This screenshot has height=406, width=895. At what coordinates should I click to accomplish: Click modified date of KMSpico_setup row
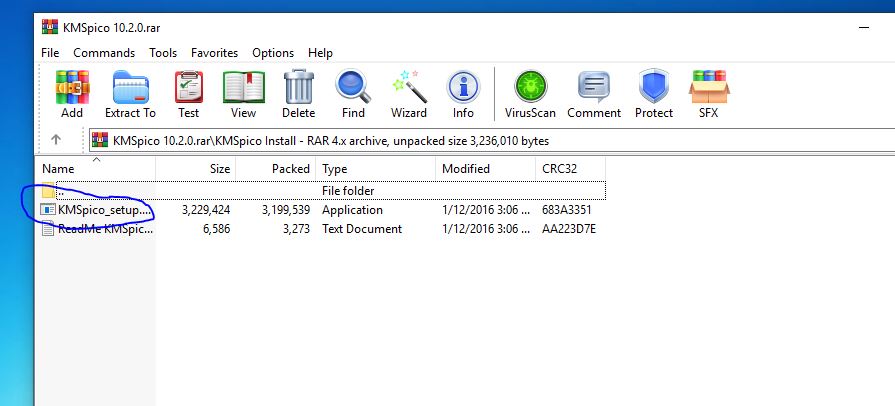click(486, 210)
